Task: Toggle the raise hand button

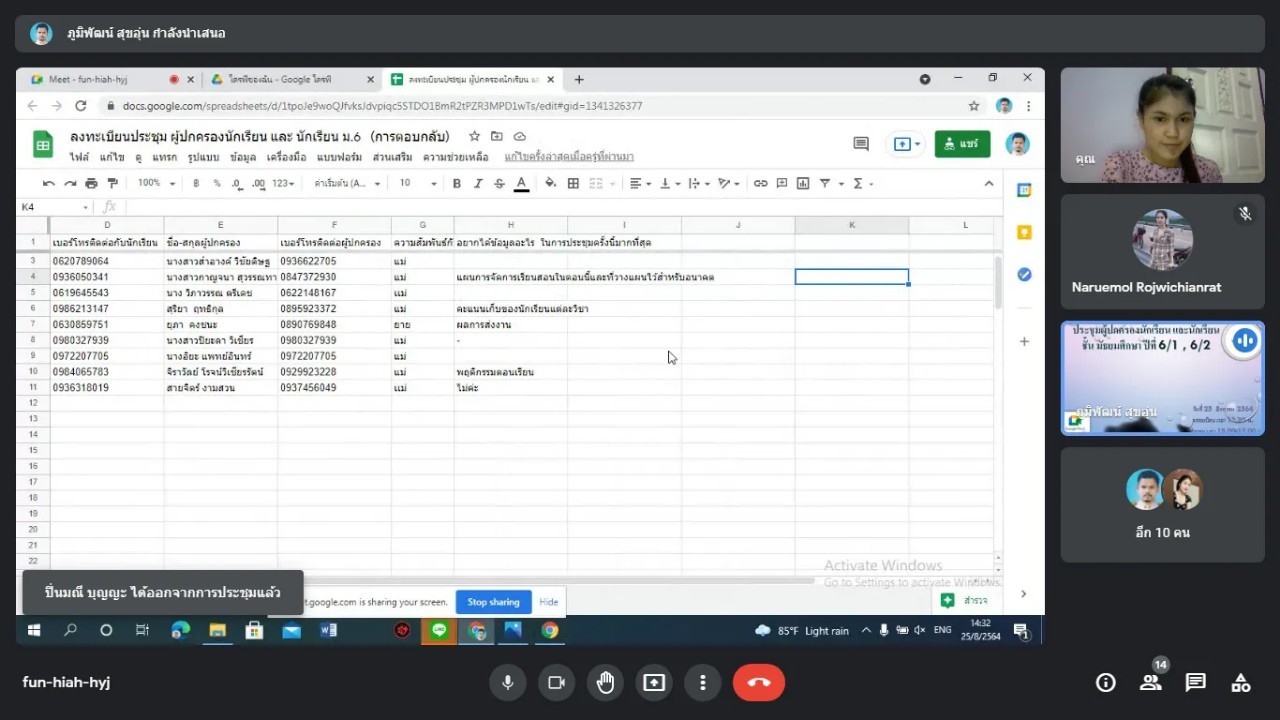Action: pyautogui.click(x=605, y=683)
